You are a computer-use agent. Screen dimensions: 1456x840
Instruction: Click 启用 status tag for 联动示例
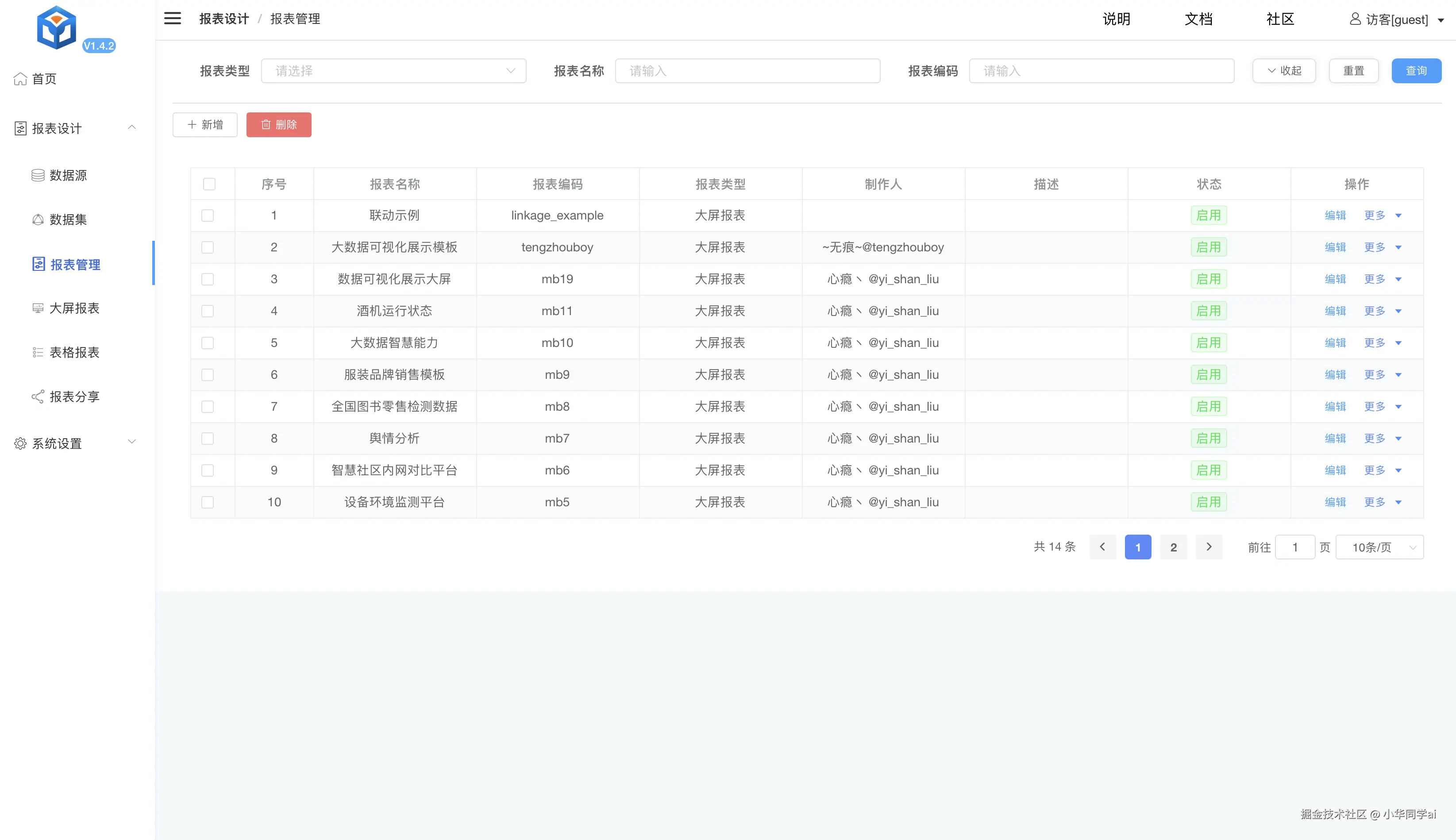[1209, 215]
